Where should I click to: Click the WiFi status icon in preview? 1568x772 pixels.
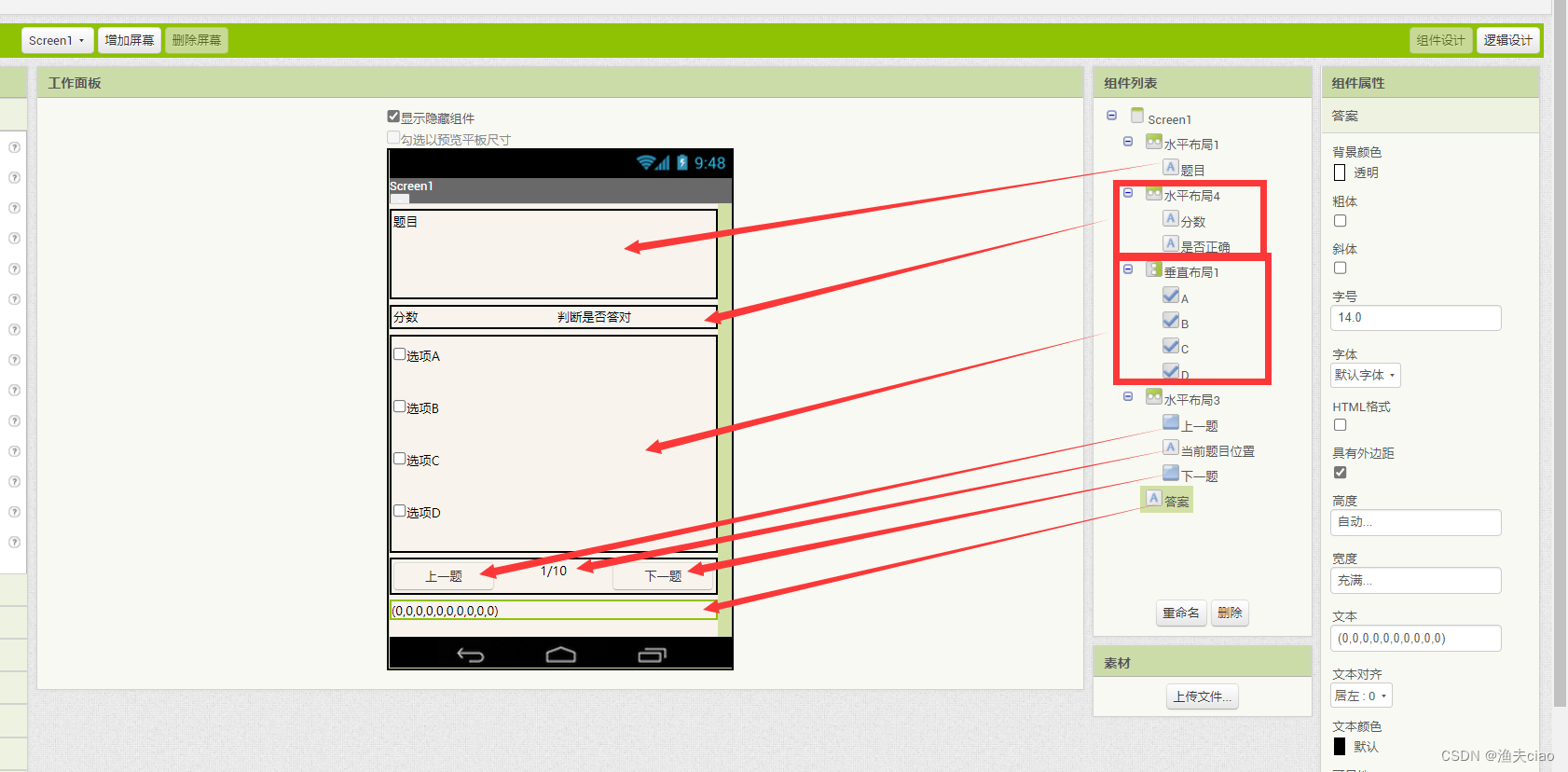click(645, 163)
